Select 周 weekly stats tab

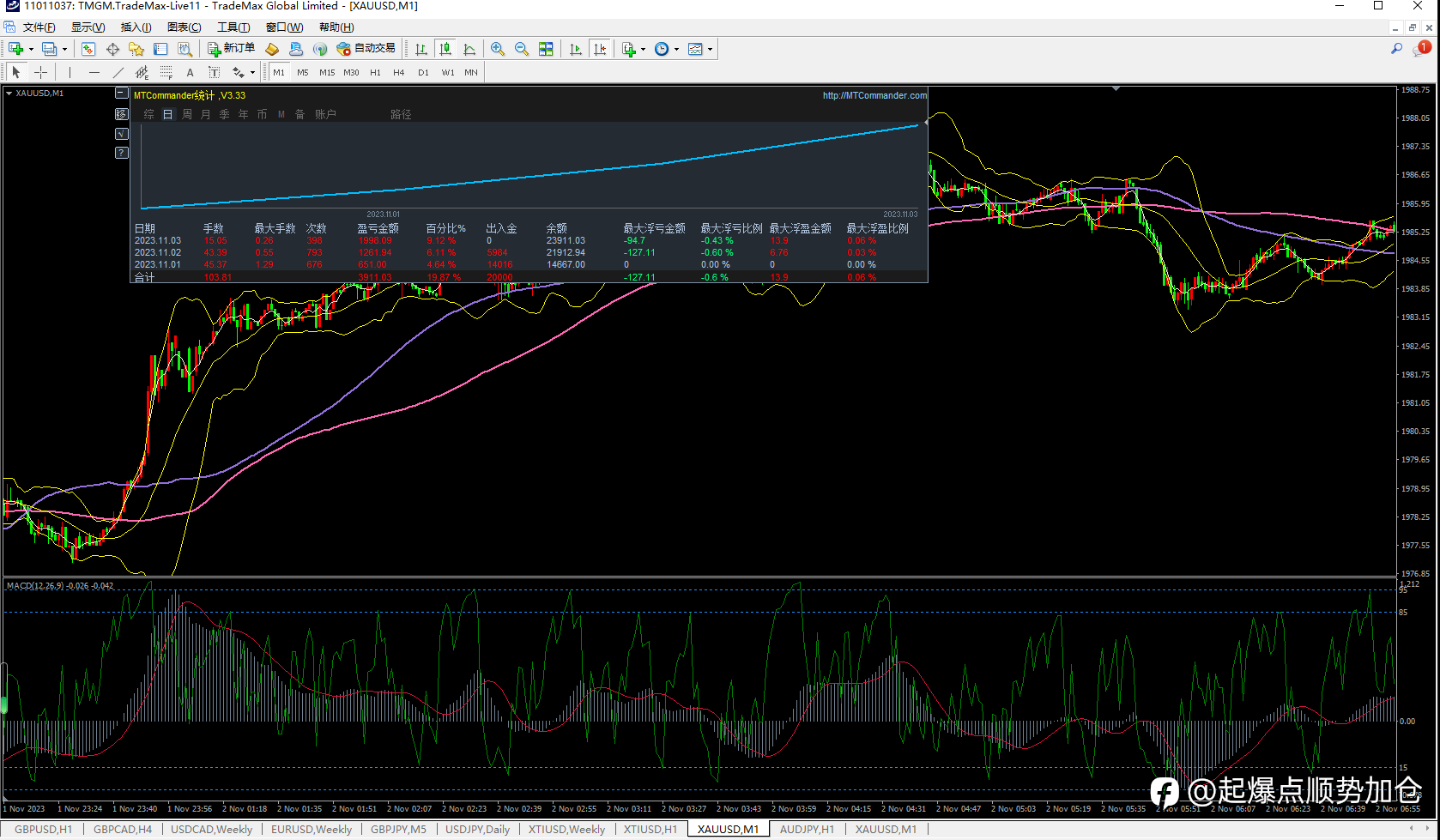pos(187,114)
